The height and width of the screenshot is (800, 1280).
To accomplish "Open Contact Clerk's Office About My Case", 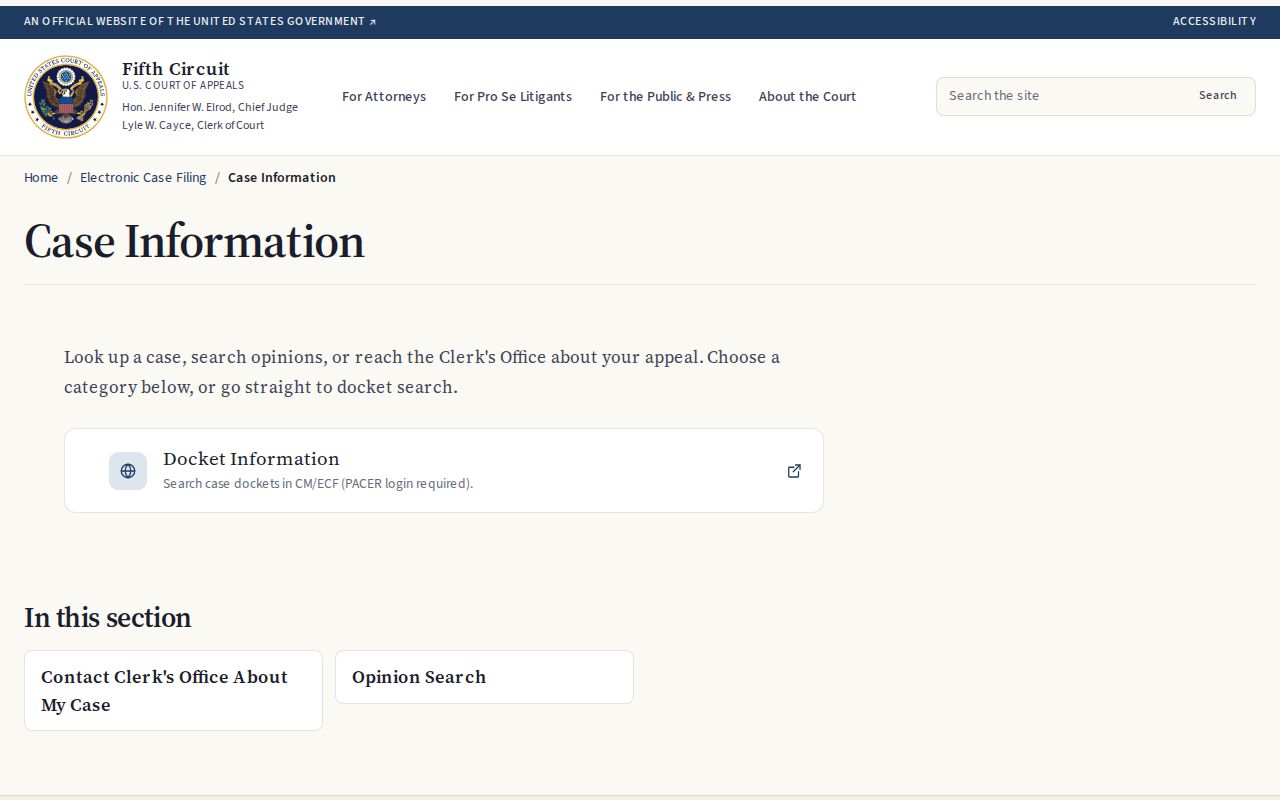I will point(173,691).
